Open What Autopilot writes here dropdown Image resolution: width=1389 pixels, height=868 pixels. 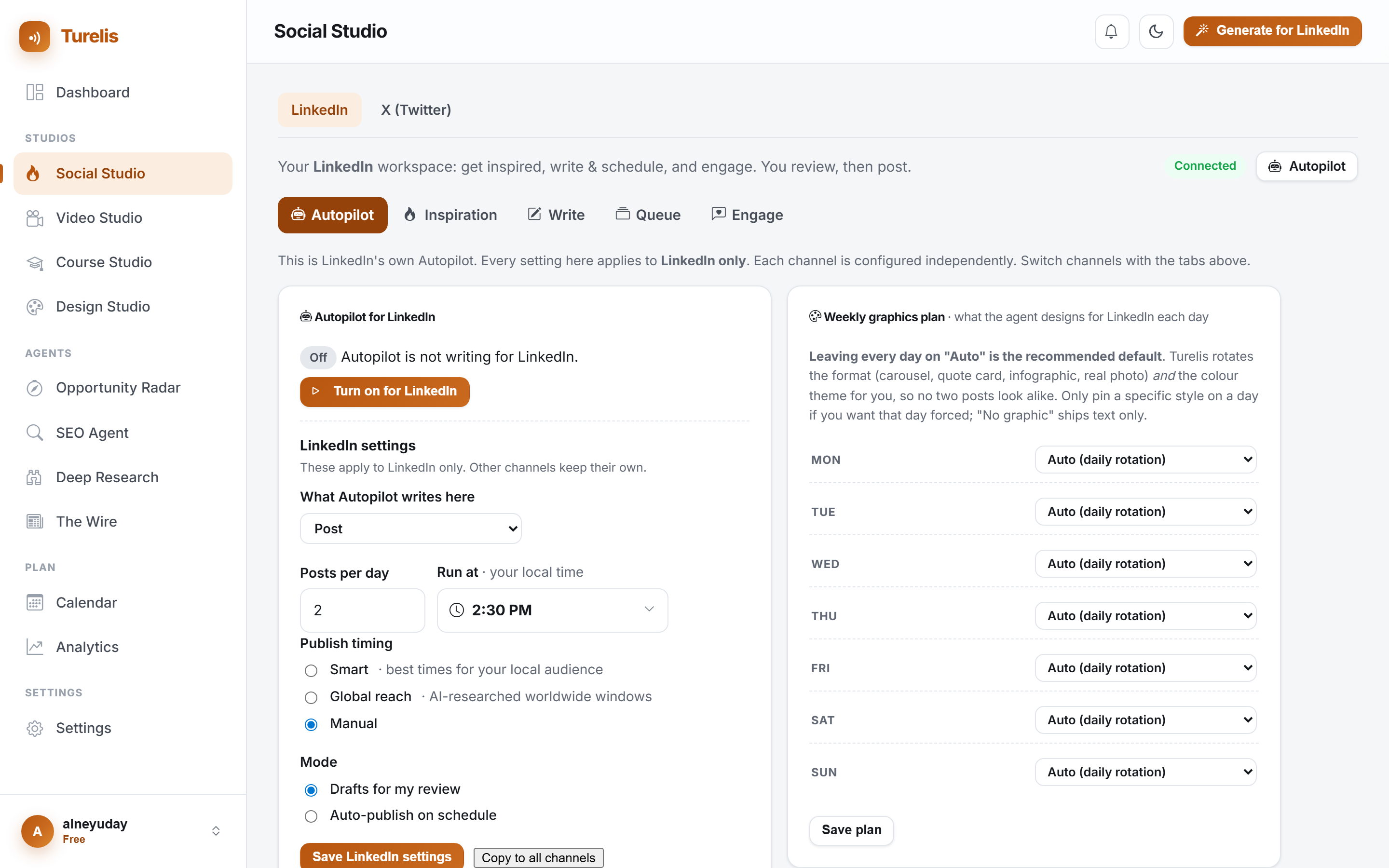[x=410, y=528]
